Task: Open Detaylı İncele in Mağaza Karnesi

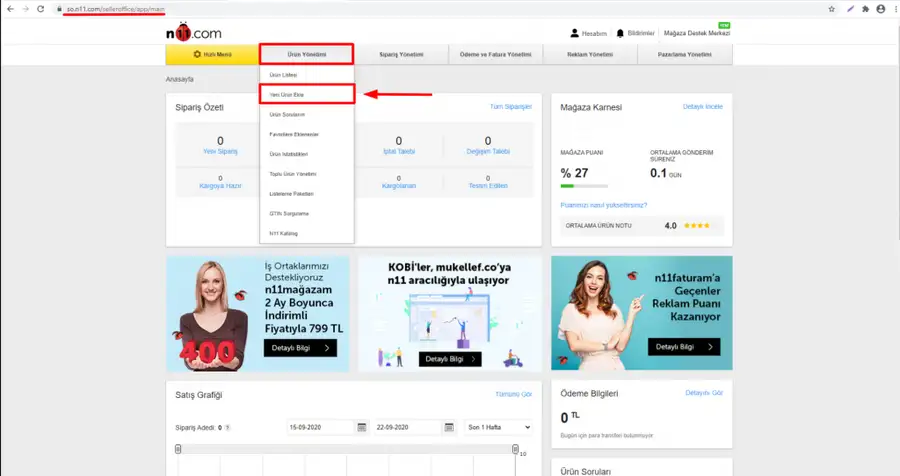Action: tap(703, 107)
